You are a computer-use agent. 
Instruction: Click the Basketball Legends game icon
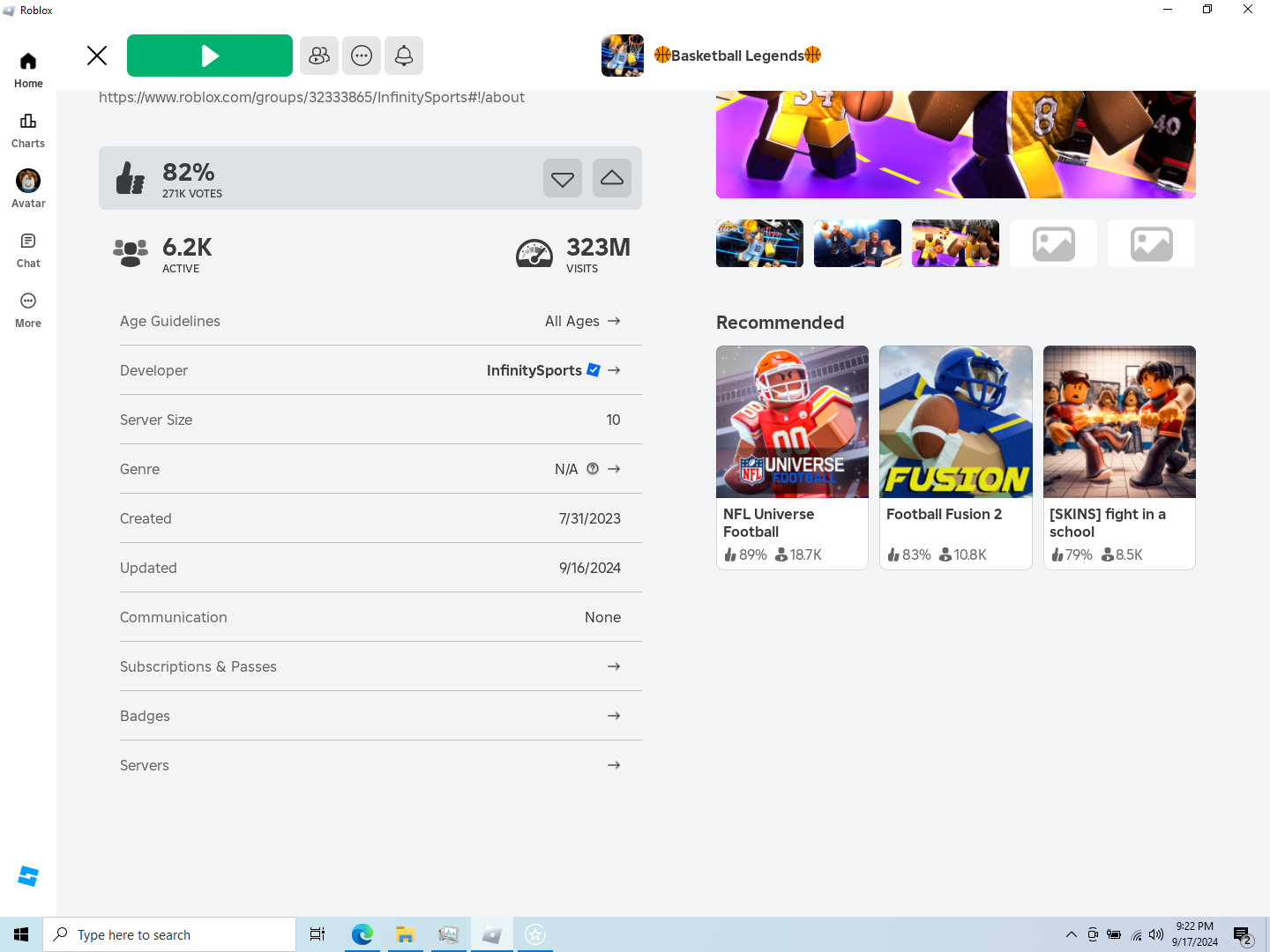(623, 56)
